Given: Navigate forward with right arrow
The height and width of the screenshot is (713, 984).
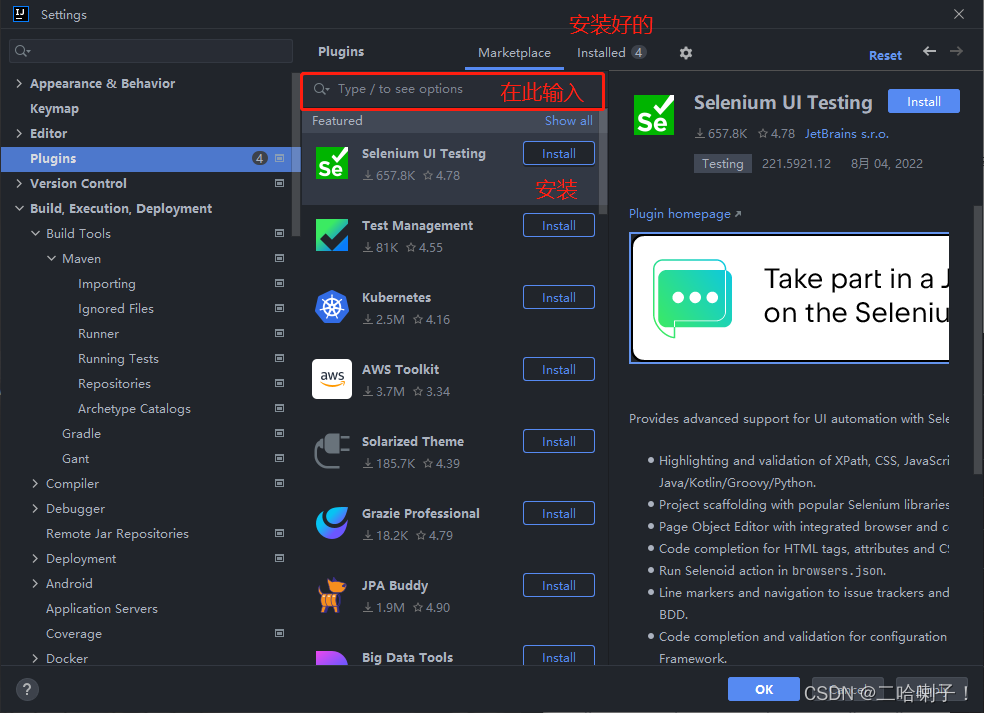Looking at the screenshot, I should [956, 51].
